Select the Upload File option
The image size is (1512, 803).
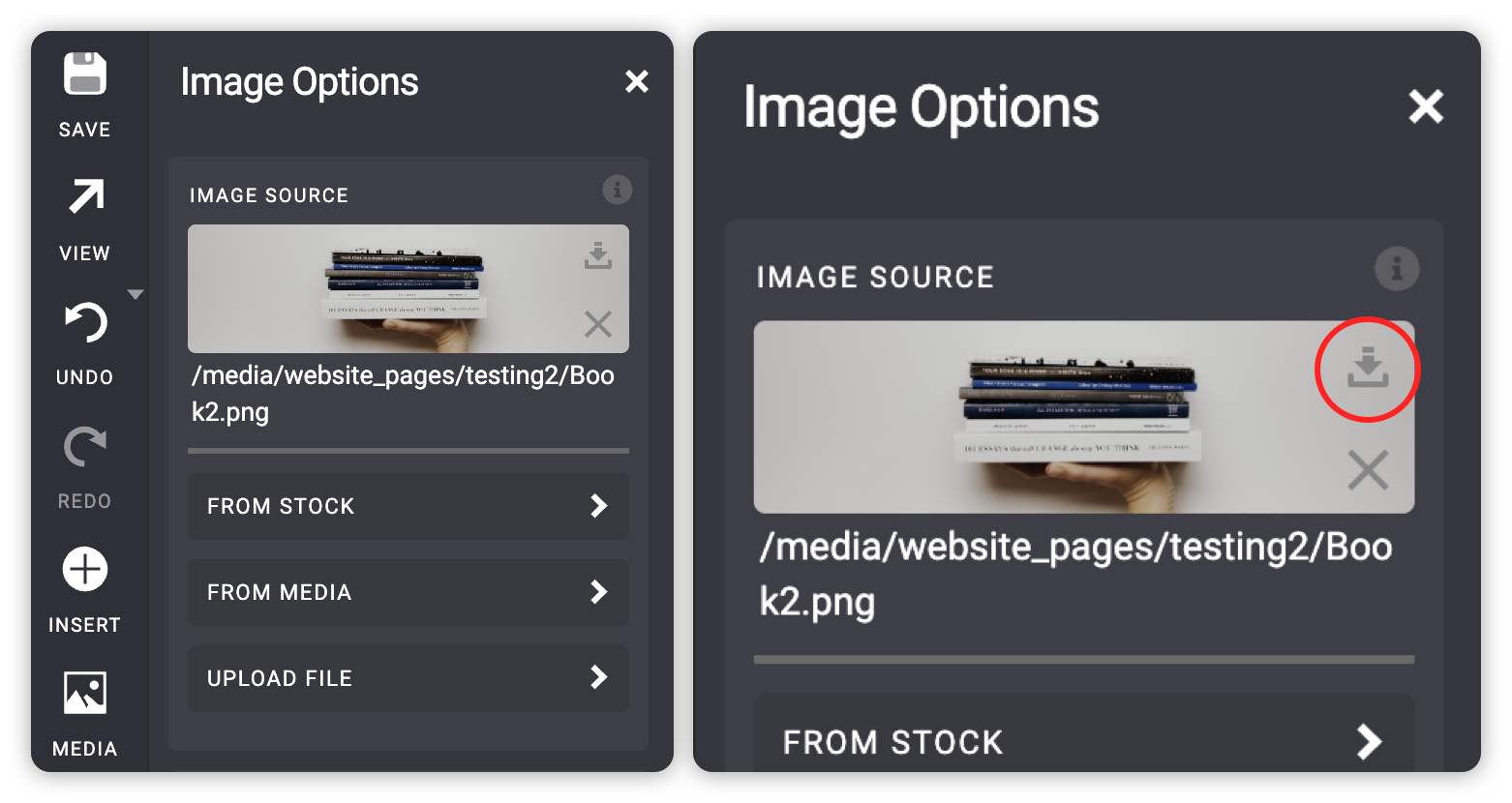(x=408, y=678)
